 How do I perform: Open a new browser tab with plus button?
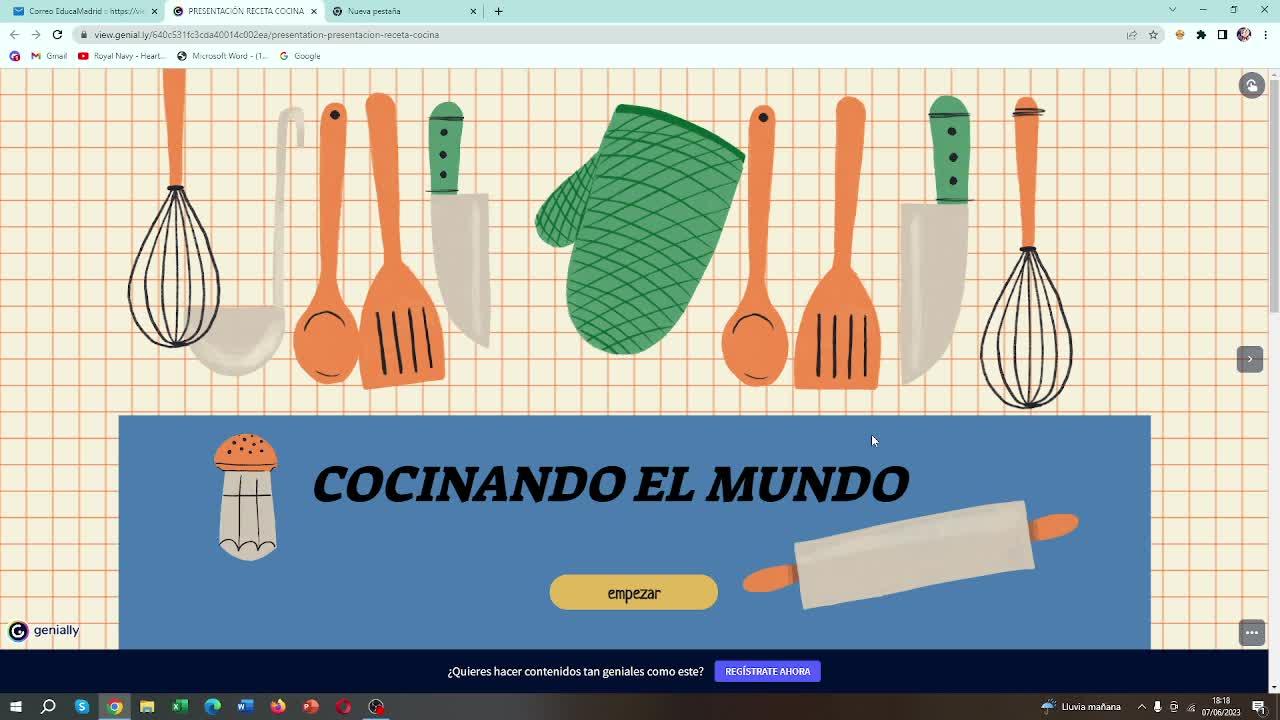498,11
